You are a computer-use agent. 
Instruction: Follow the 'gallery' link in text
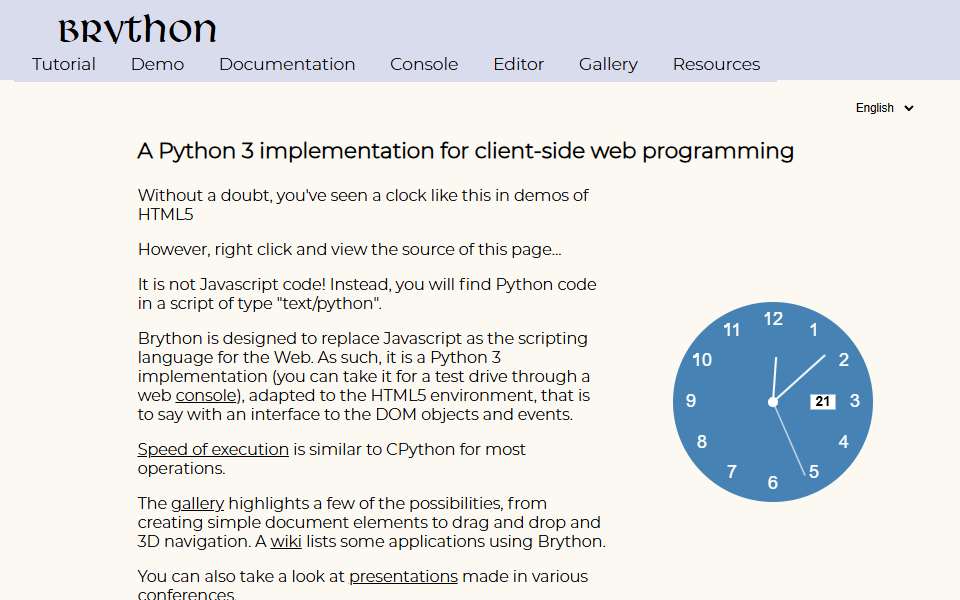click(197, 503)
